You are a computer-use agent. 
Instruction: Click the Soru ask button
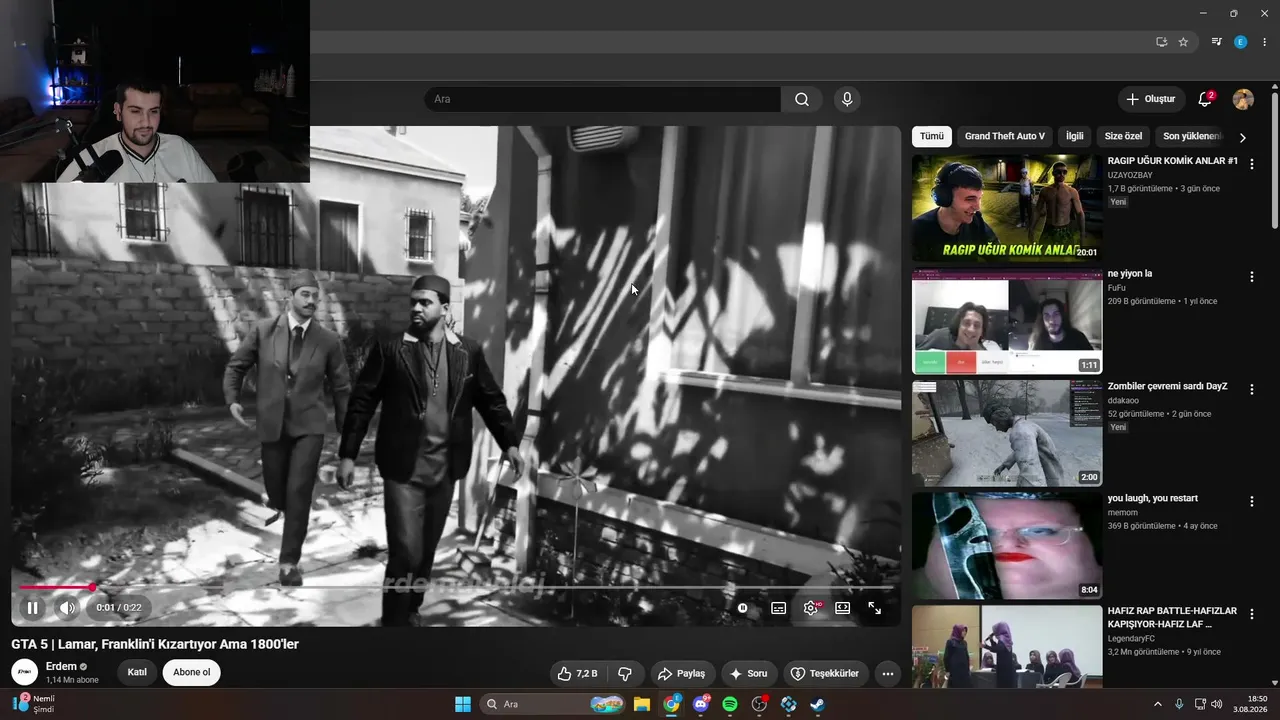pyautogui.click(x=749, y=673)
